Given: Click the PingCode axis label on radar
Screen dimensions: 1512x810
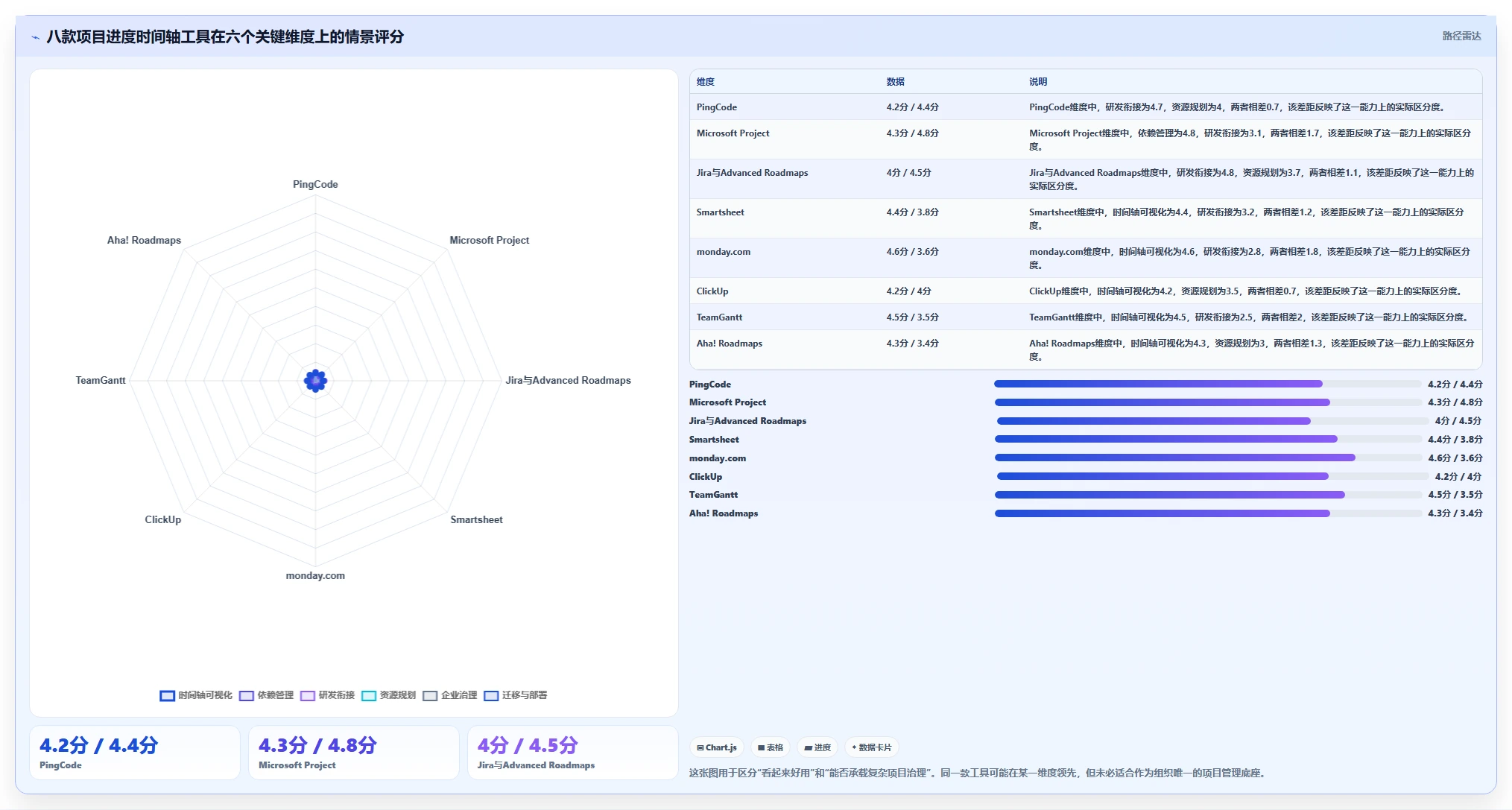Looking at the screenshot, I should (315, 185).
